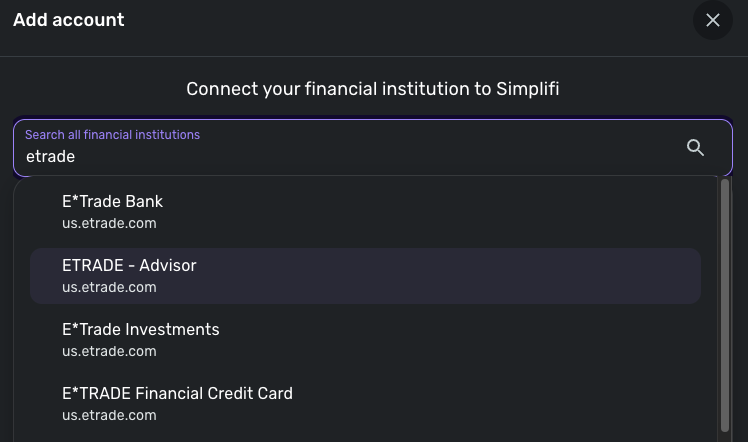Click the typed text 'etrade'
The height and width of the screenshot is (442, 748).
[50, 156]
